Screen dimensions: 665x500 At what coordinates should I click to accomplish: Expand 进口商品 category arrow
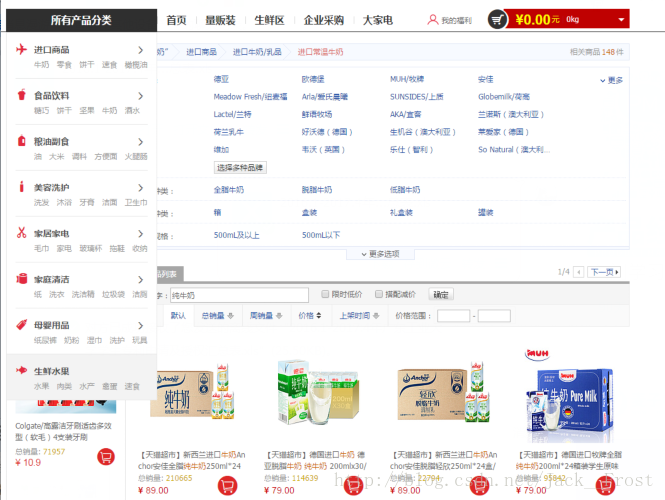point(140,50)
